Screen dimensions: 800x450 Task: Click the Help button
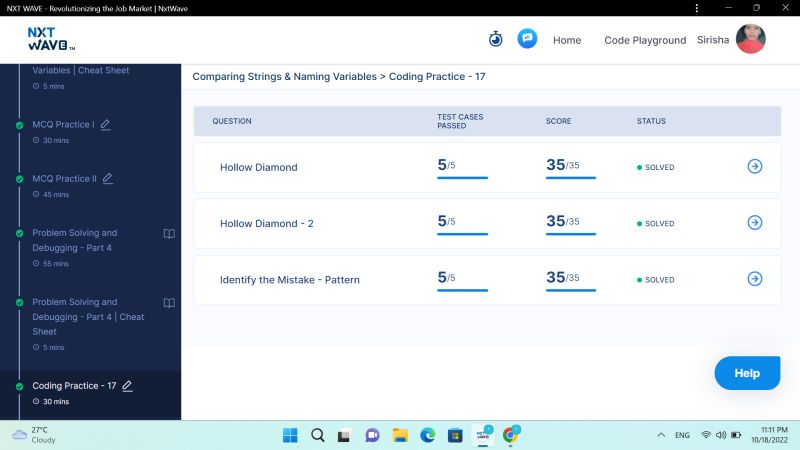coord(747,373)
